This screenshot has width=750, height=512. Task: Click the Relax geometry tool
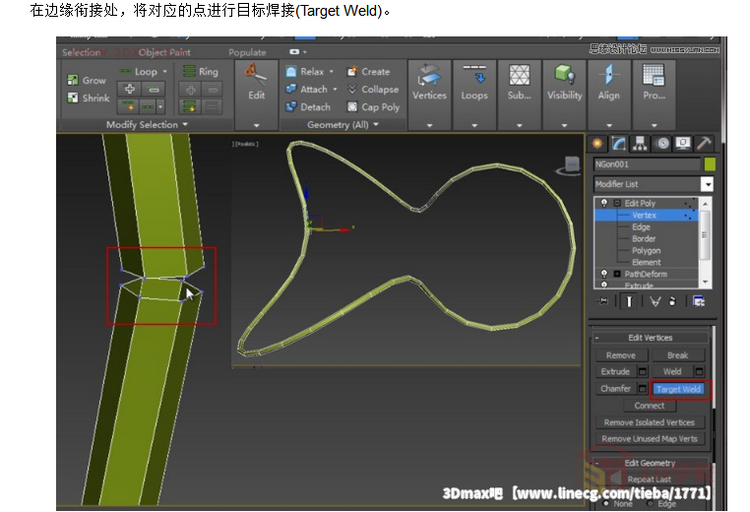click(x=305, y=72)
